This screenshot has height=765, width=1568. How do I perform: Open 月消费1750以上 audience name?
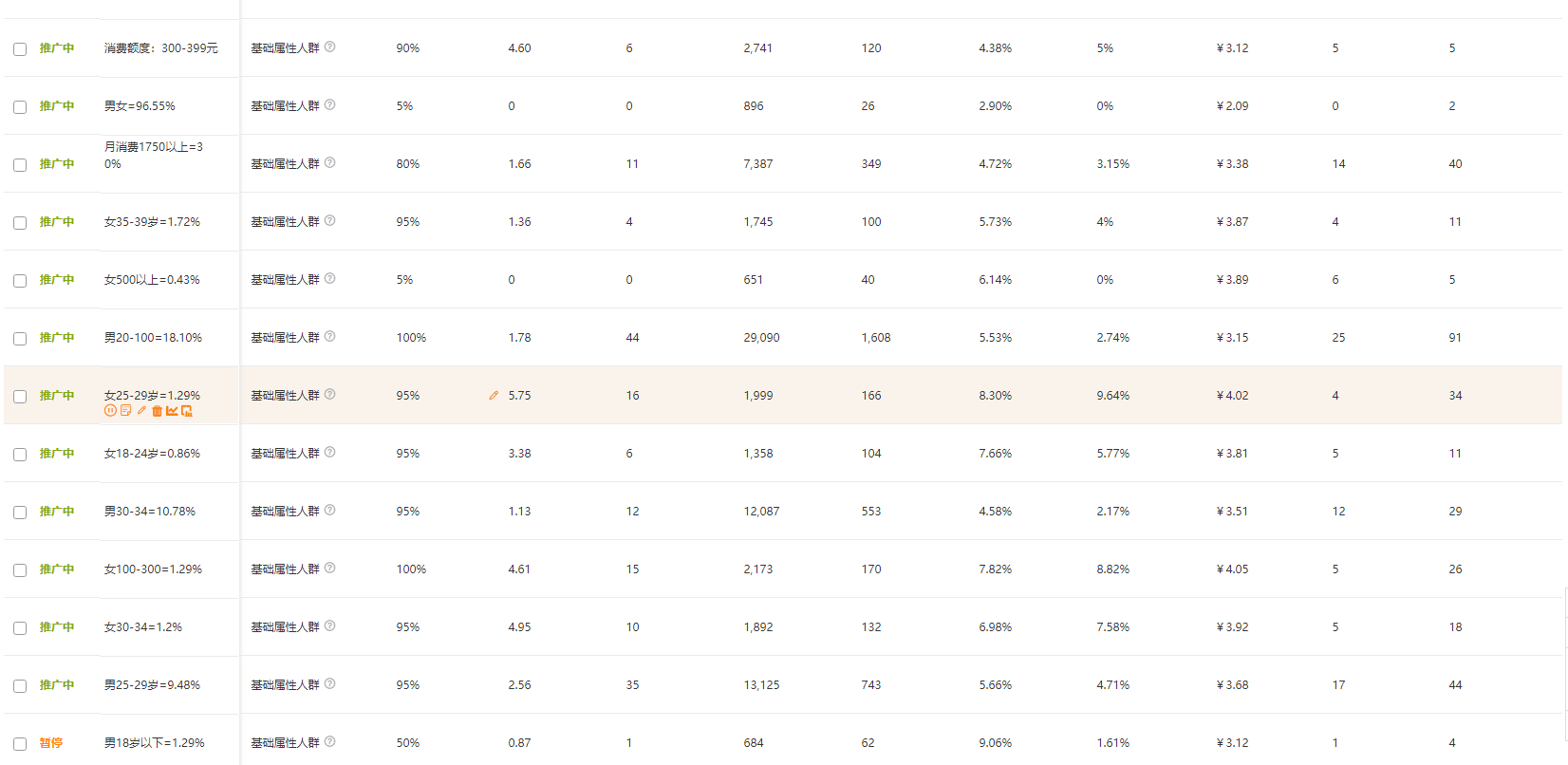pyautogui.click(x=154, y=156)
